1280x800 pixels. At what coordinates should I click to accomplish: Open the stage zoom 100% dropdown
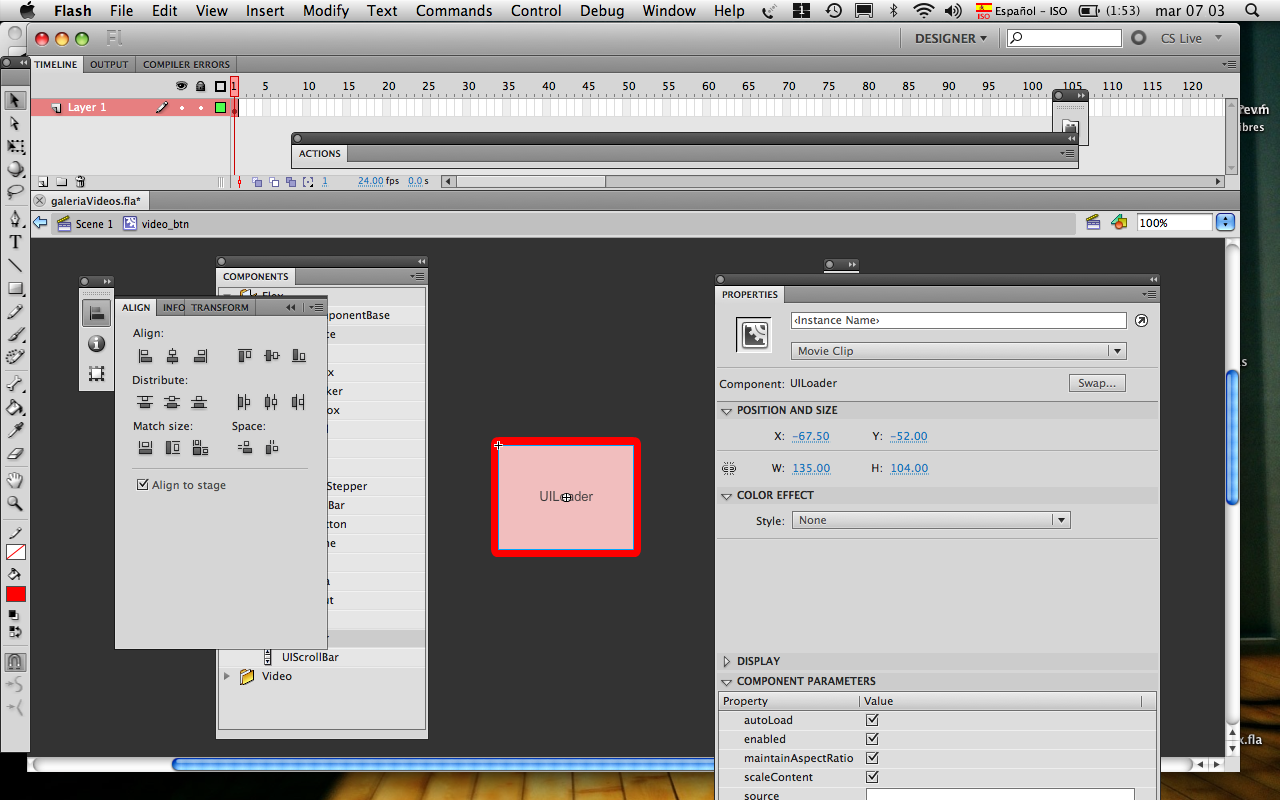pyautogui.click(x=1225, y=223)
